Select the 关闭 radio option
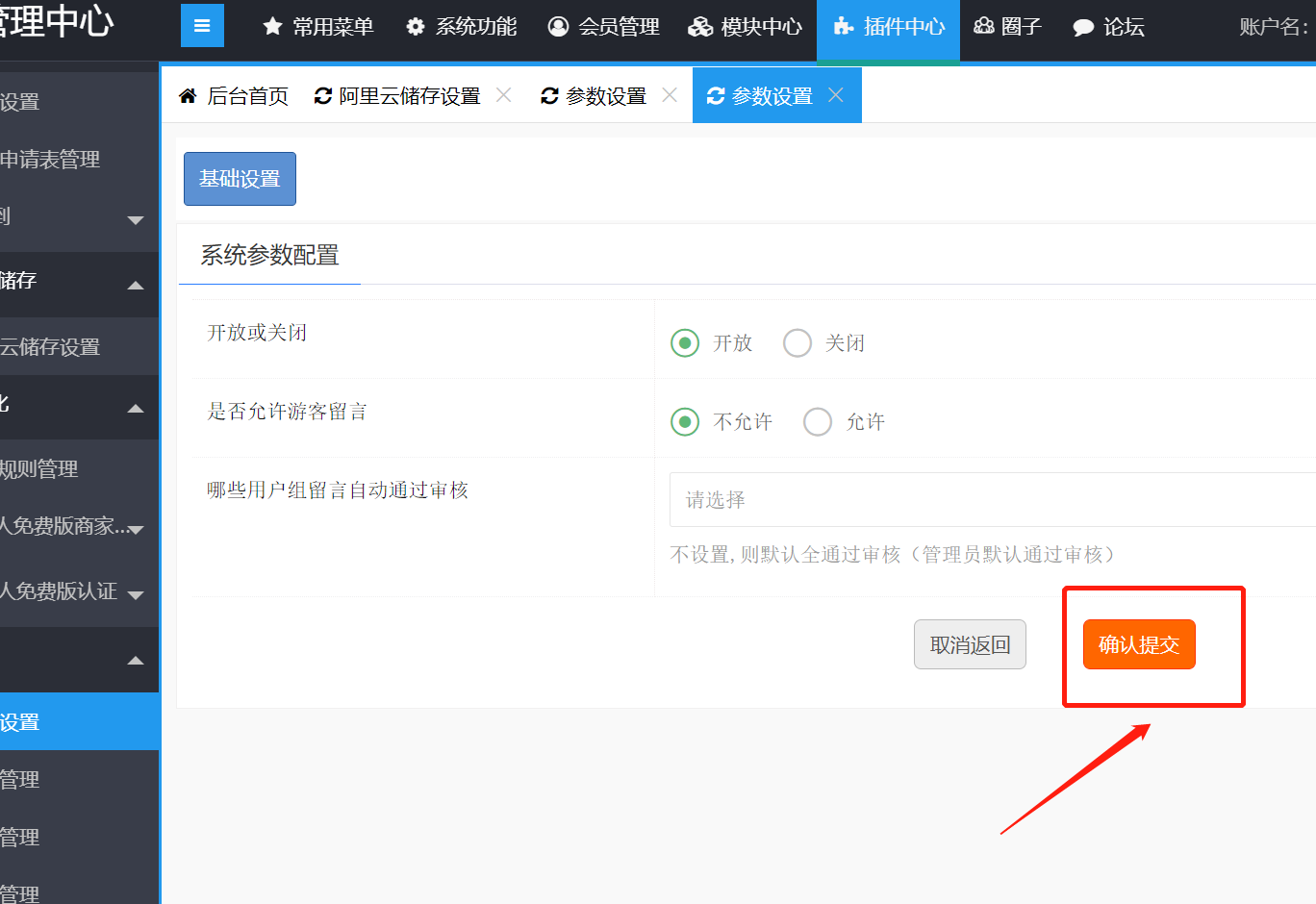Screen dimensions: 1316x904 coord(797,343)
